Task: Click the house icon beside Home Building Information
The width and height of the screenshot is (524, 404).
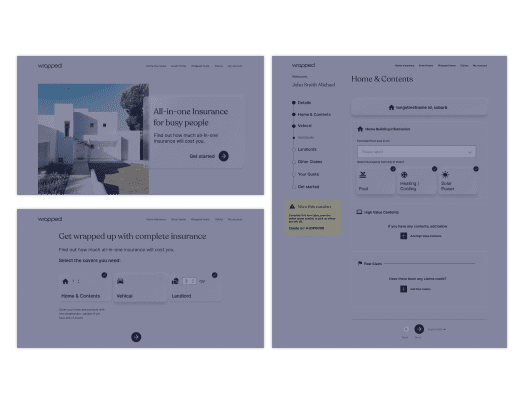Action: click(360, 129)
